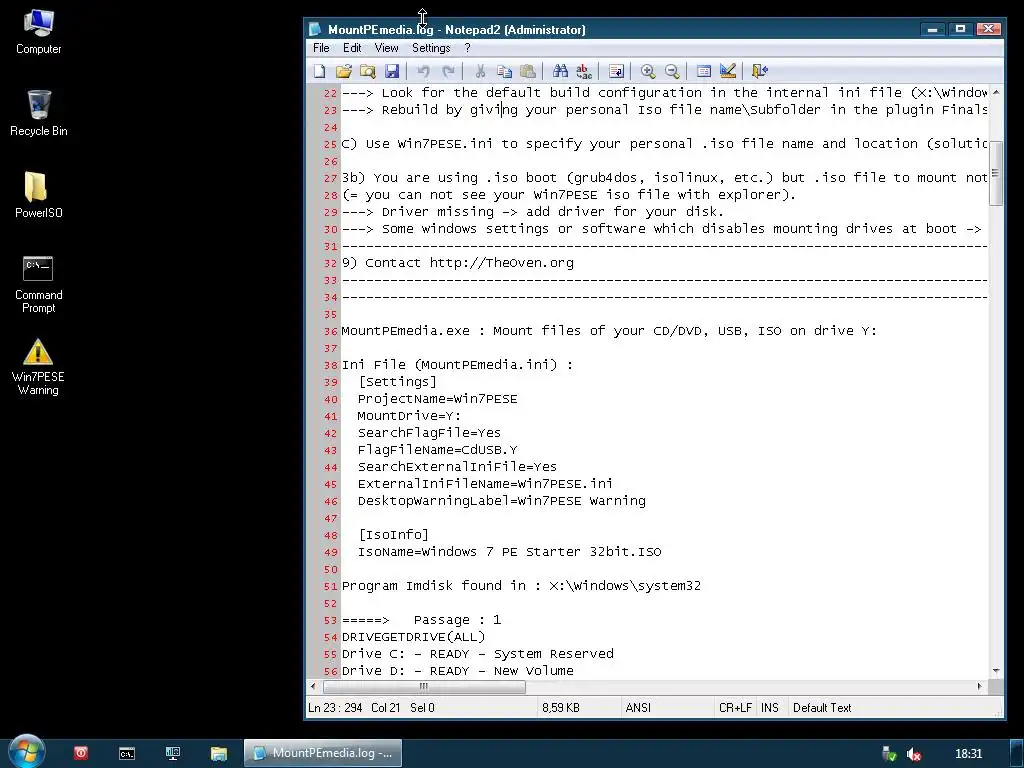Select the PowerISO folder on desktop
The image size is (1024, 768).
(x=38, y=195)
